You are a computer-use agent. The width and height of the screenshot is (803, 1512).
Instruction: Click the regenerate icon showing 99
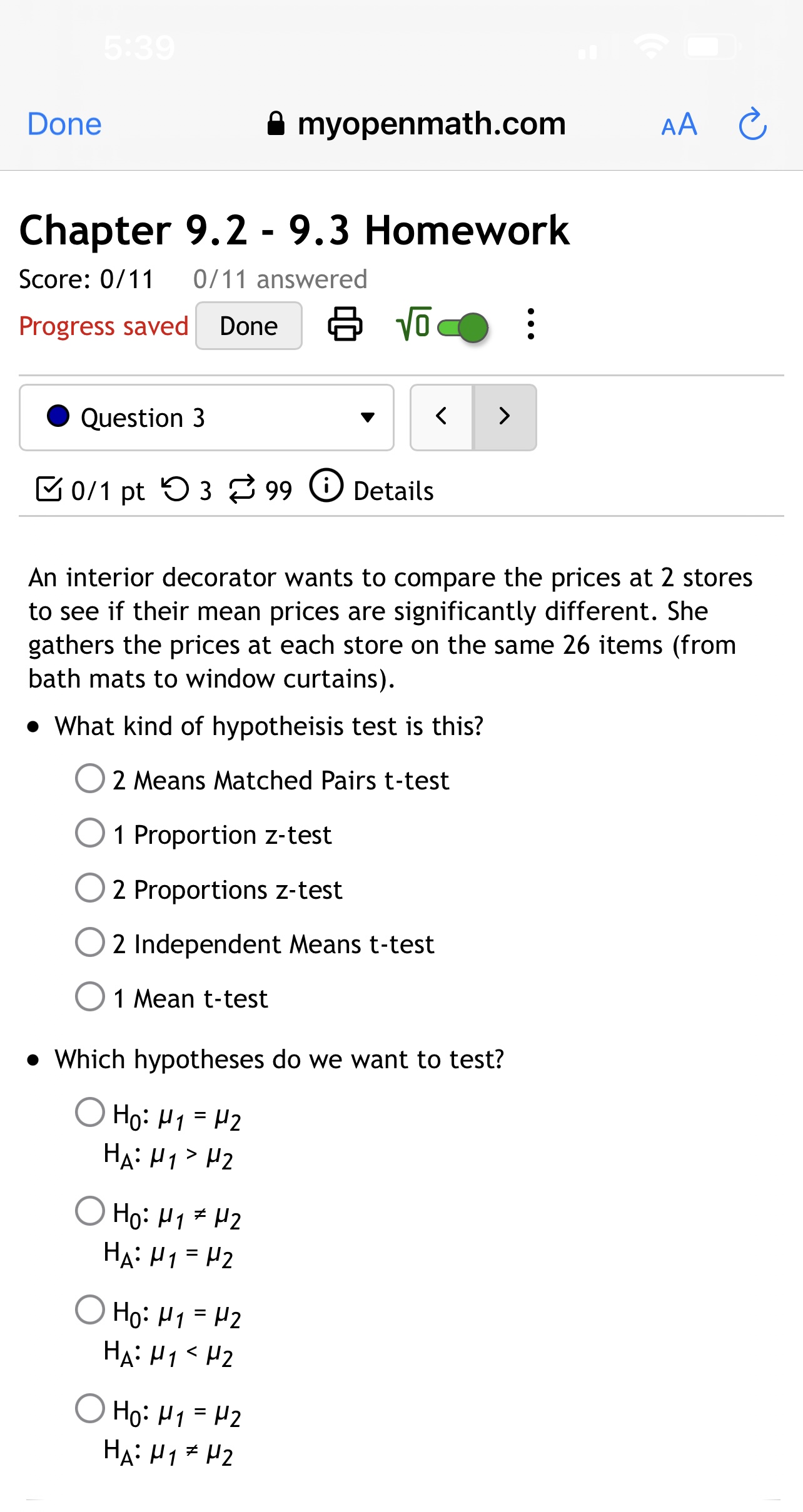[x=242, y=489]
